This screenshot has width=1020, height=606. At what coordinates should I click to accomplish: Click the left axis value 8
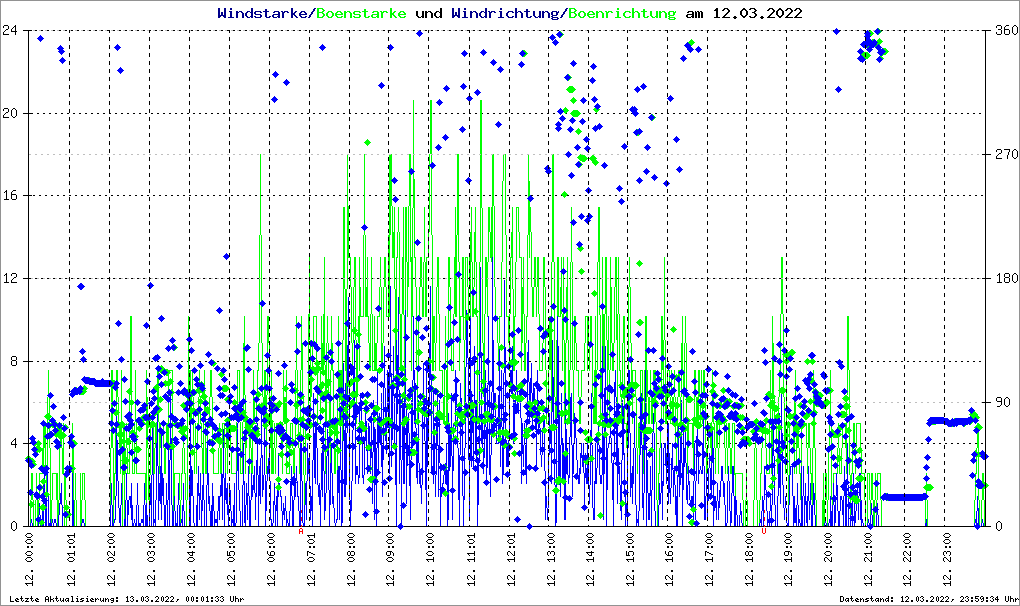(x=13, y=361)
